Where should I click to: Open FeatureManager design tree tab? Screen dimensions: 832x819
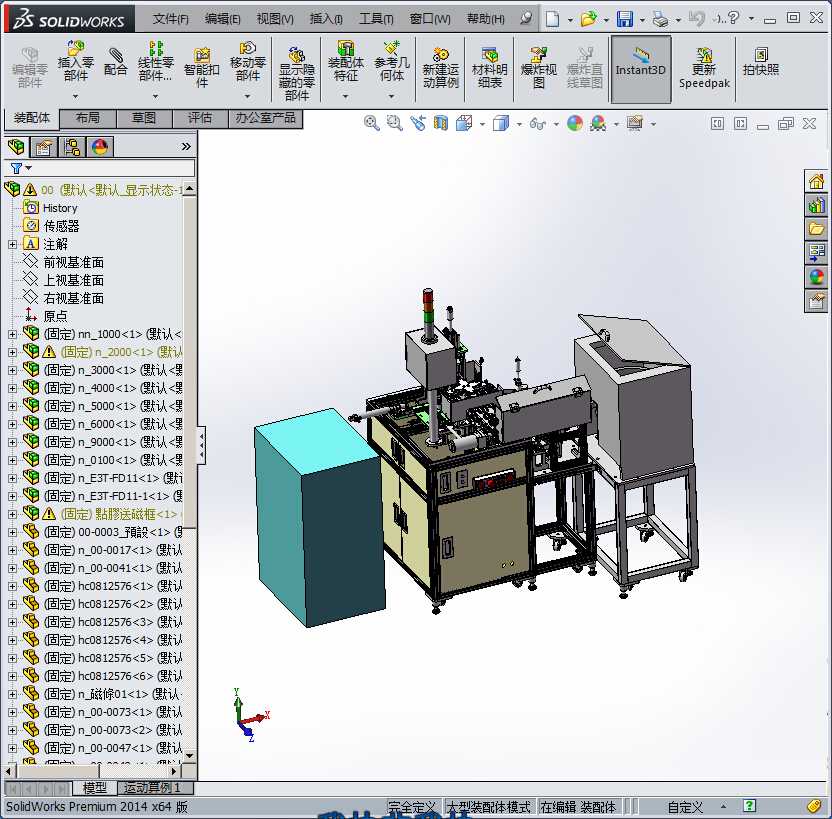[x=16, y=147]
